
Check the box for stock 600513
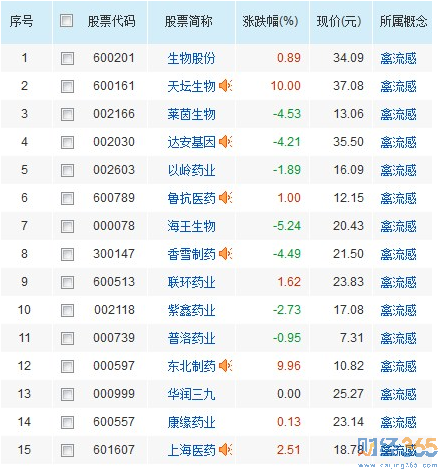(67, 282)
